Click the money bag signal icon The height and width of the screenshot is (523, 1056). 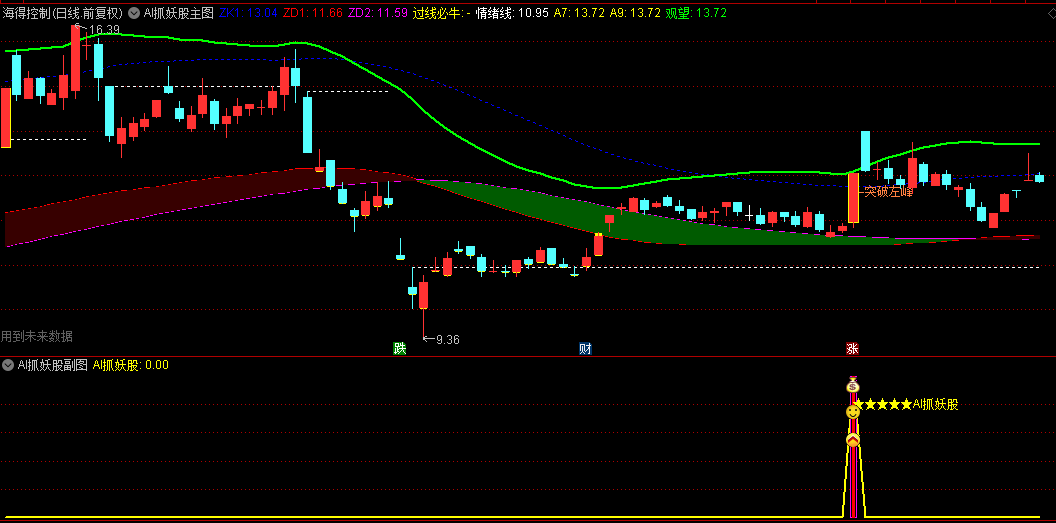click(x=853, y=386)
